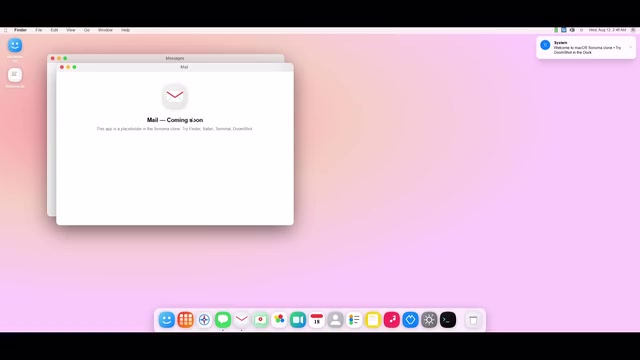Open Maps icon in the Dock

(260, 320)
